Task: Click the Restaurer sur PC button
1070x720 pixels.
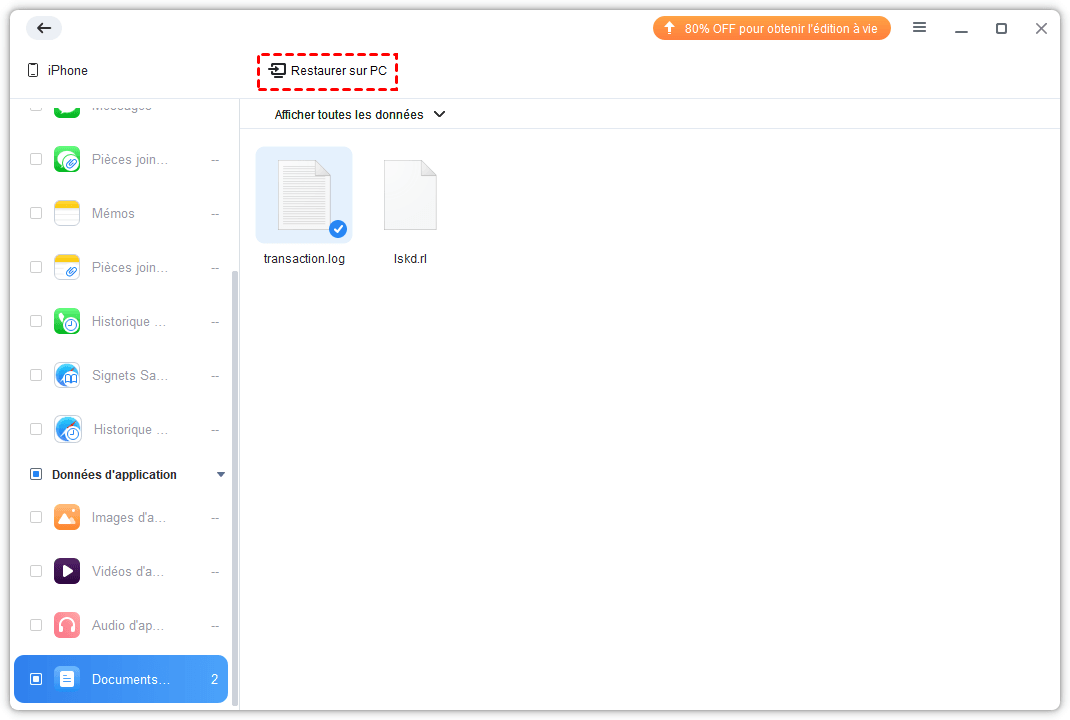Action: (x=328, y=71)
